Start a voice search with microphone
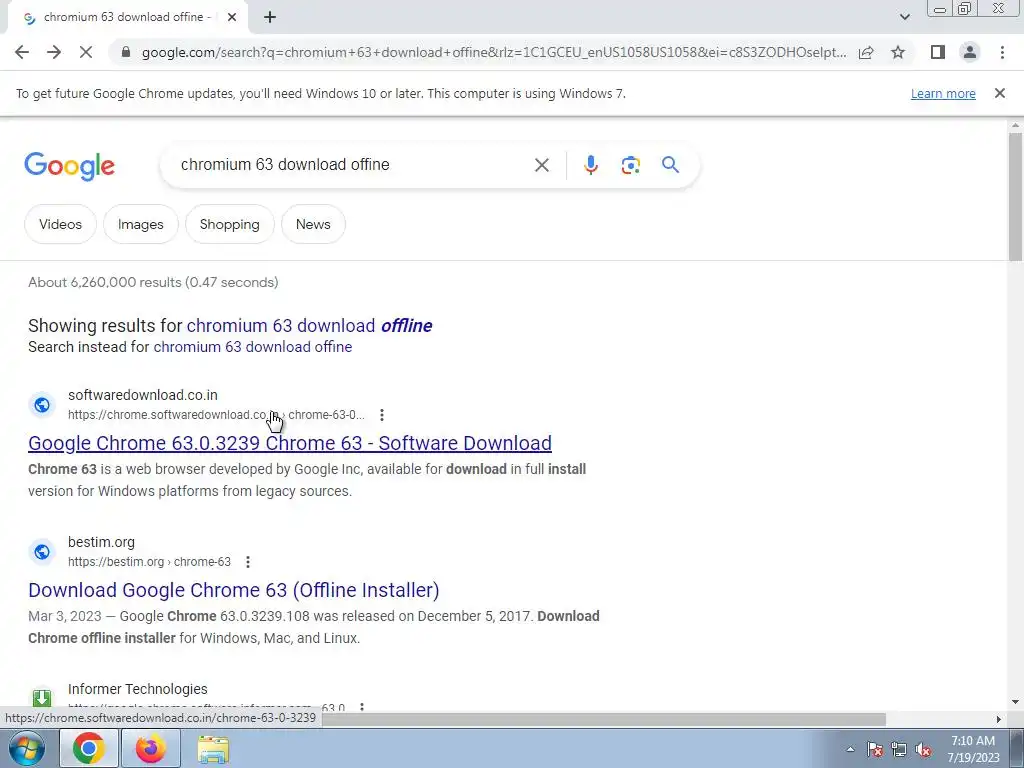The width and height of the screenshot is (1024, 768). (590, 165)
